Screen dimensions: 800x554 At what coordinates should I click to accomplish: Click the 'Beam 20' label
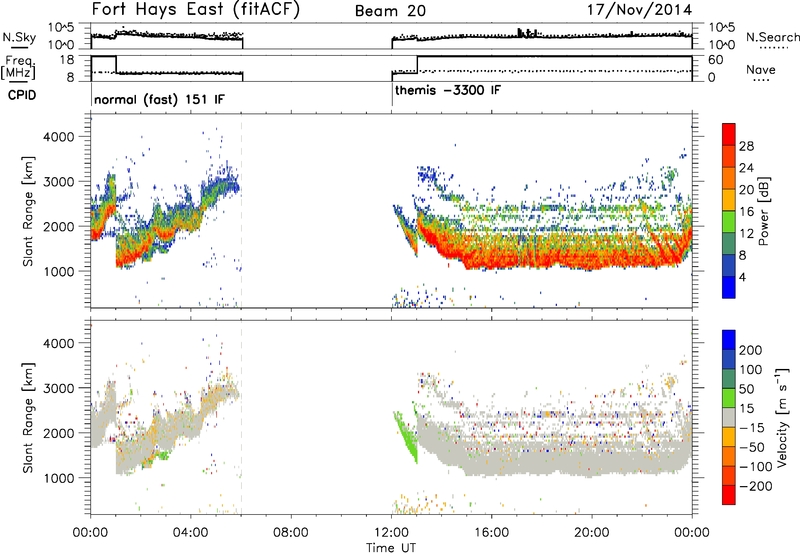click(390, 11)
